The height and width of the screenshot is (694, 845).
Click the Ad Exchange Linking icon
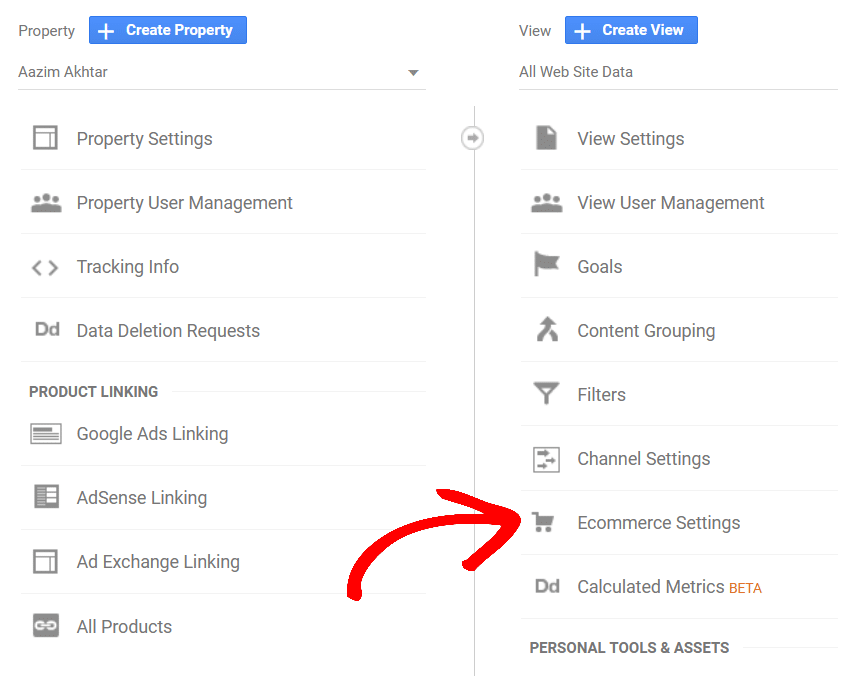pyautogui.click(x=45, y=561)
